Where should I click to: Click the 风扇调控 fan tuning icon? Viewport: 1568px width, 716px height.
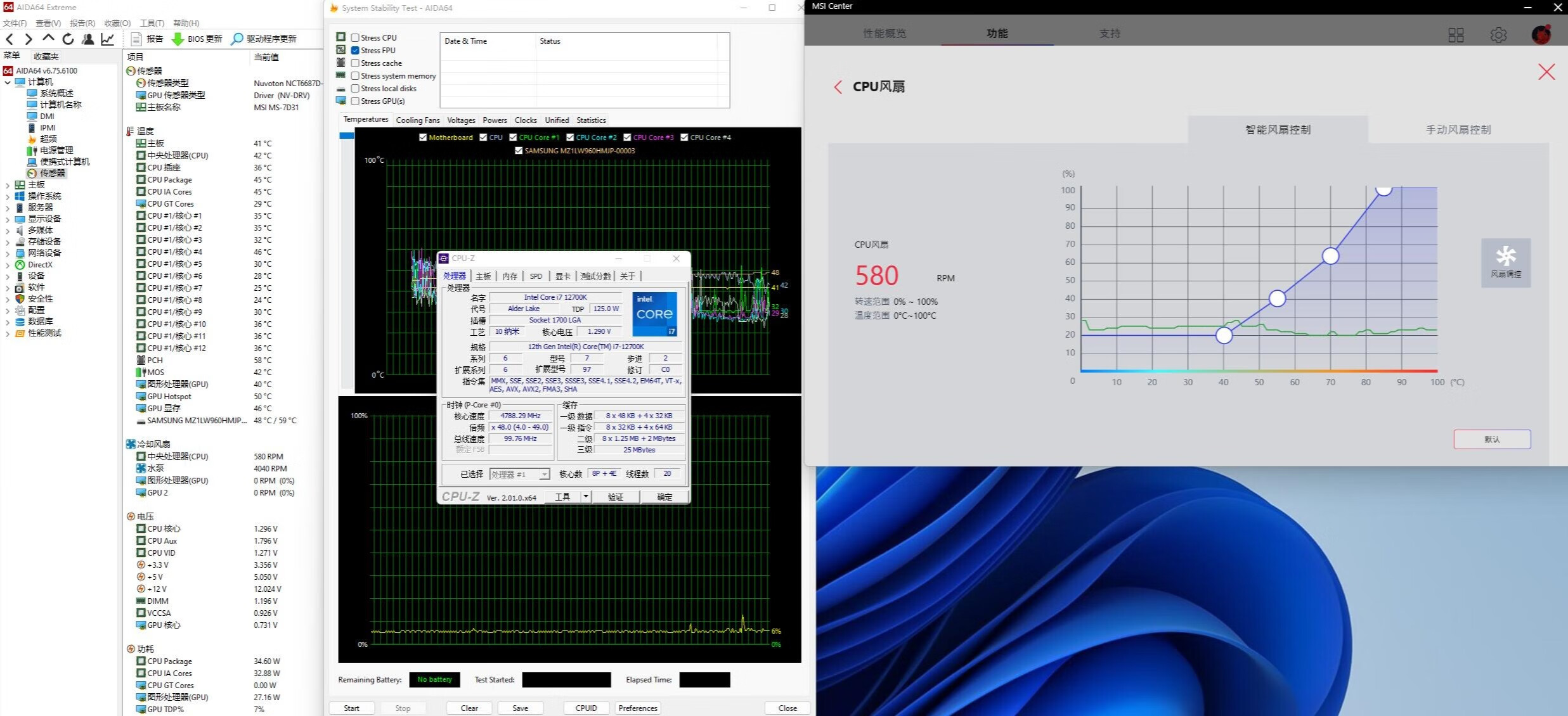(1506, 262)
